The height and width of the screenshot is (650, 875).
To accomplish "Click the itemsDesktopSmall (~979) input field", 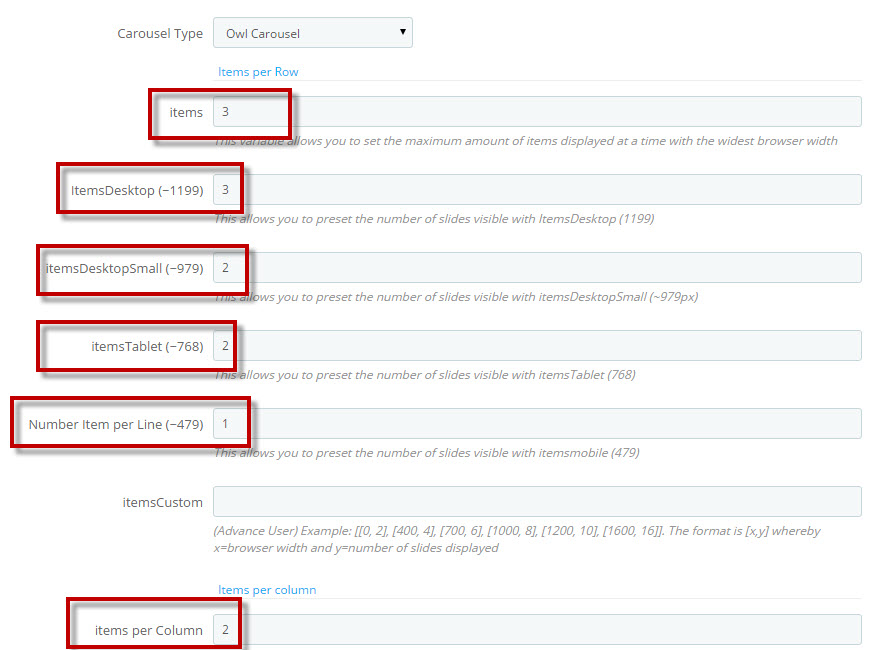I will click(537, 268).
